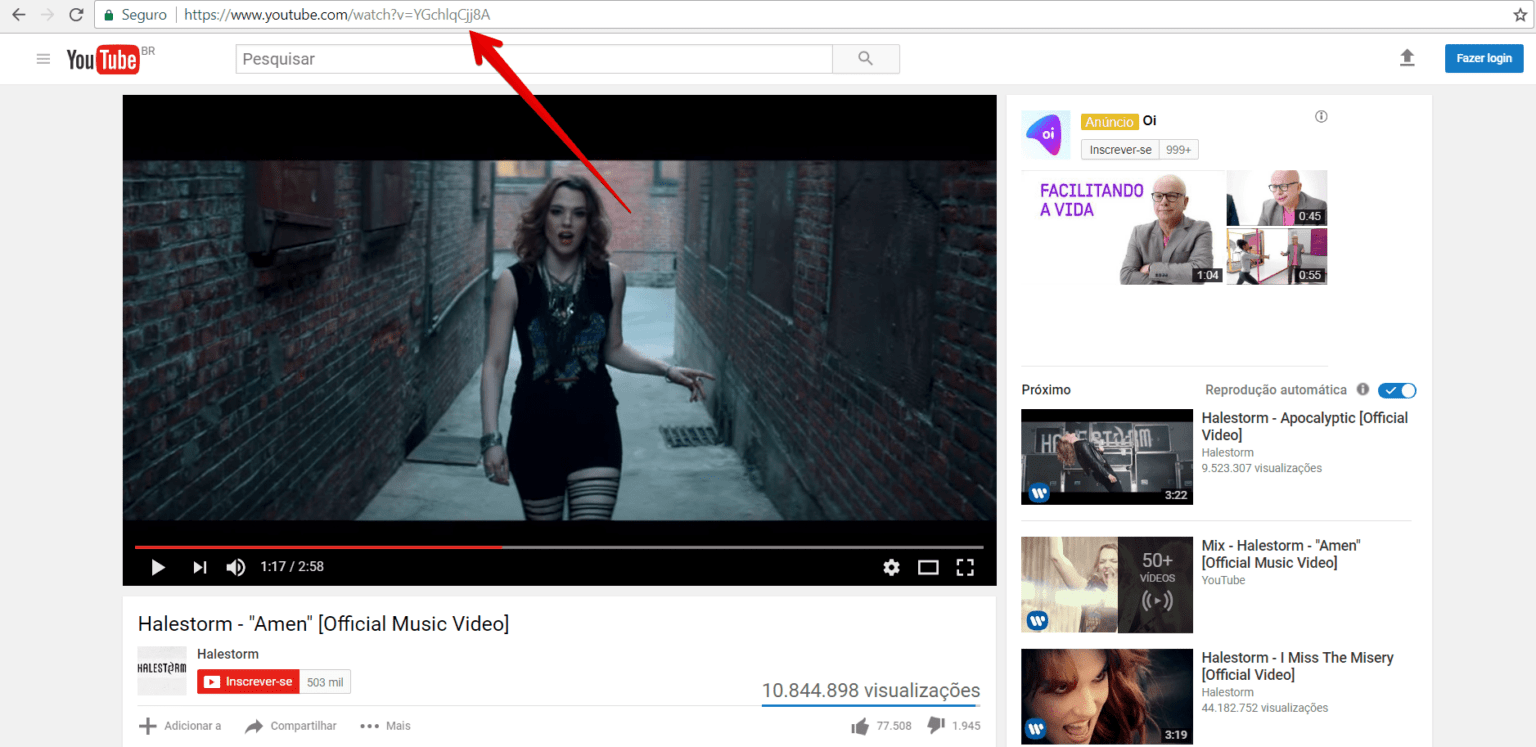Open the ad thumbnail lasting 0:45
Image resolution: width=1536 pixels, height=747 pixels.
[1277, 198]
